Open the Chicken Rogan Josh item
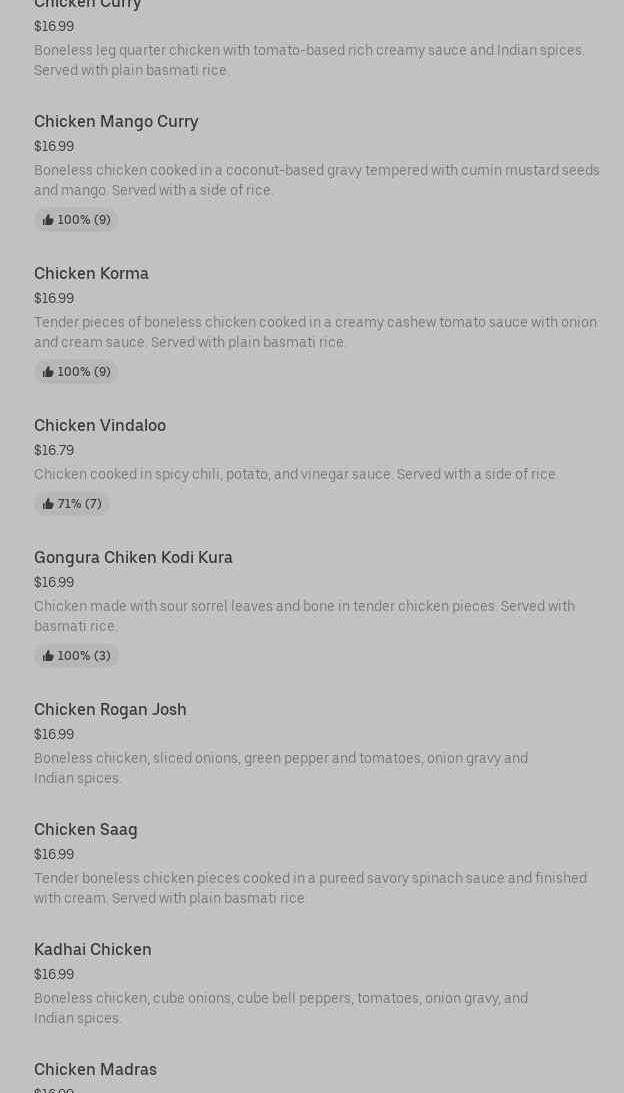The image size is (624, 1093). (110, 710)
